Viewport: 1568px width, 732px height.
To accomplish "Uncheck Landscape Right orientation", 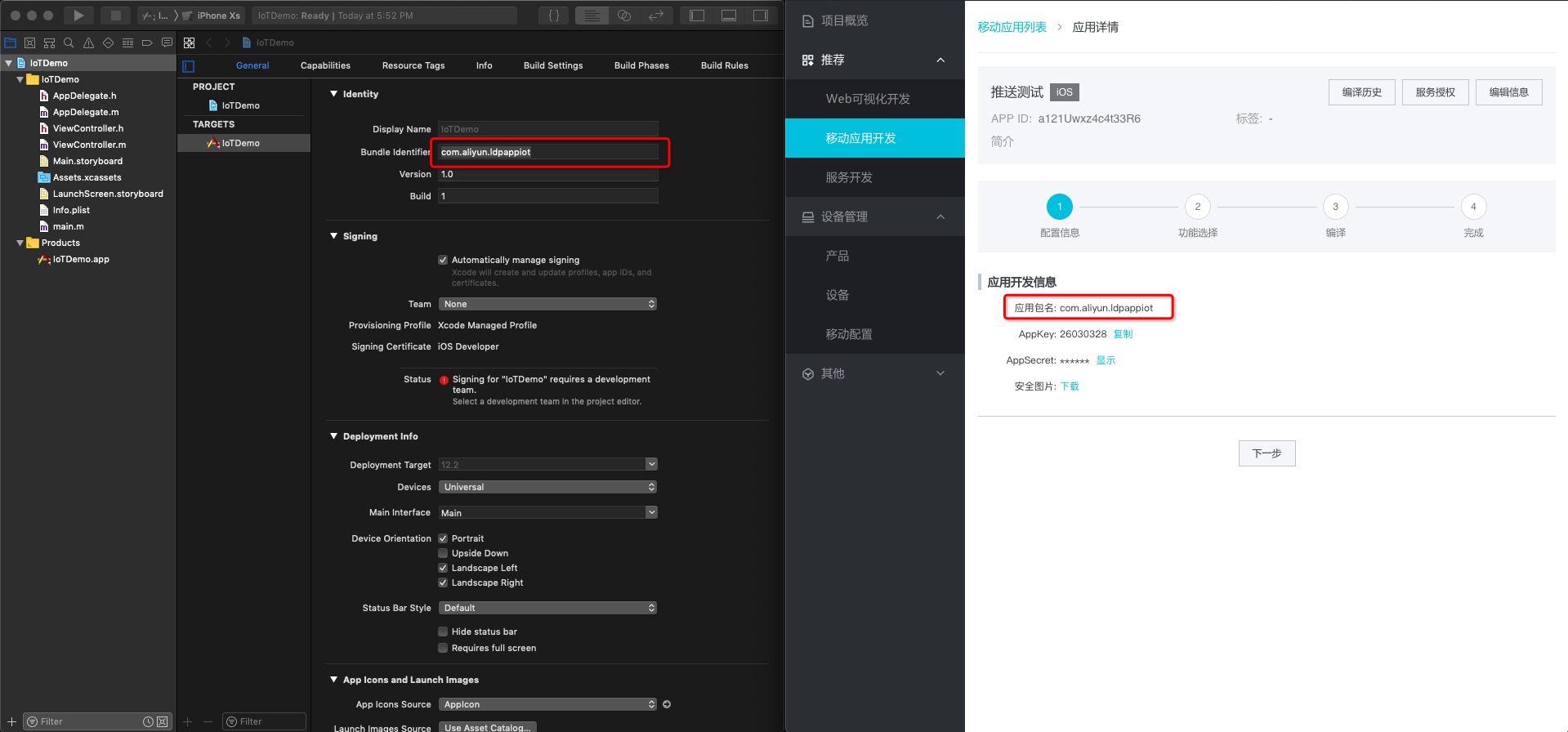I will tap(443, 582).
